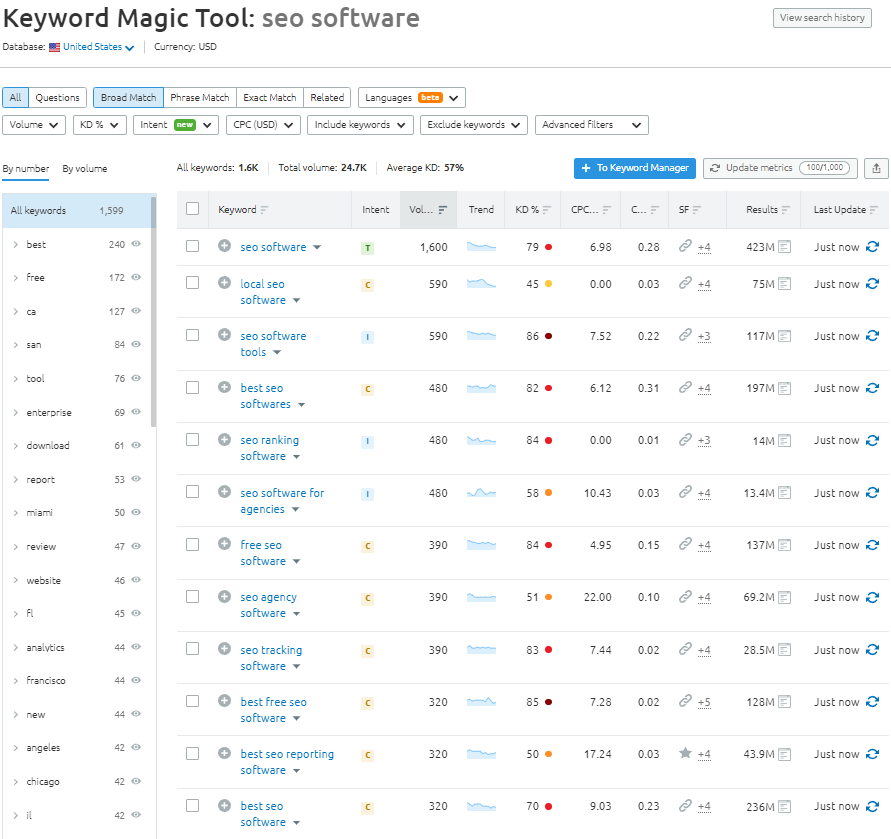Click orange KD dot for 58
Screen dimensions: 891x839
click(548, 493)
